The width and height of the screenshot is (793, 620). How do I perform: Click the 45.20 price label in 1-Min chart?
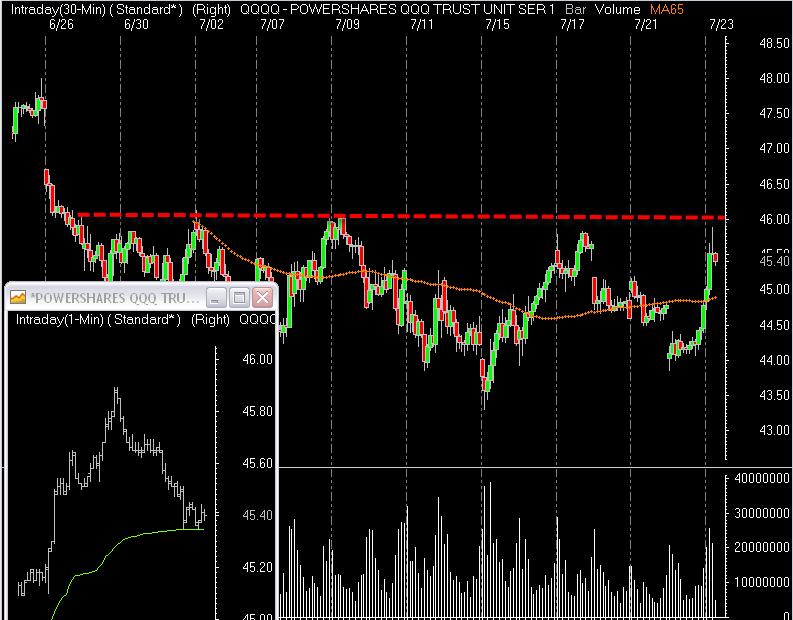(x=257, y=567)
